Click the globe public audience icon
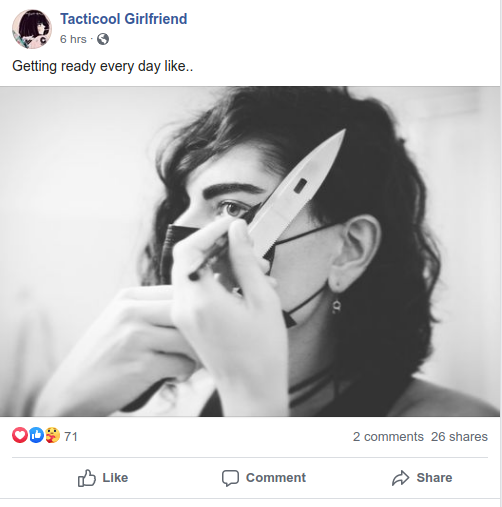 [103, 39]
